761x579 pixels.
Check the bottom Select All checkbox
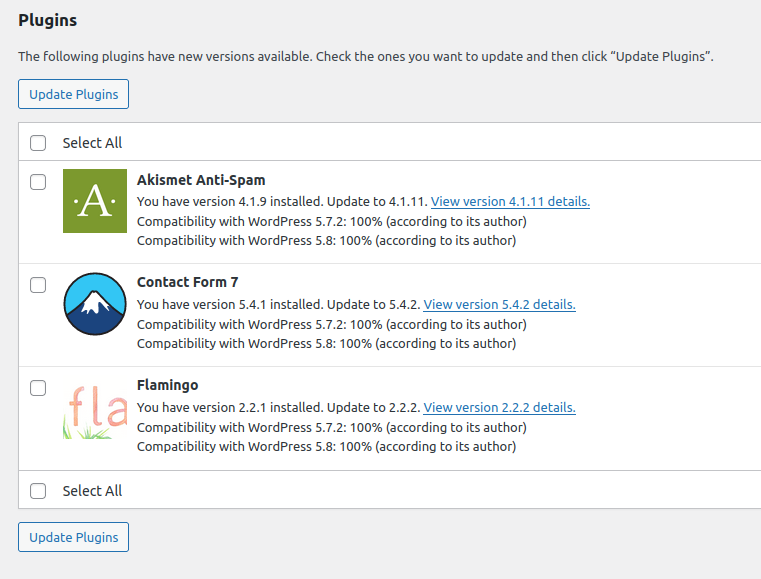pos(38,491)
